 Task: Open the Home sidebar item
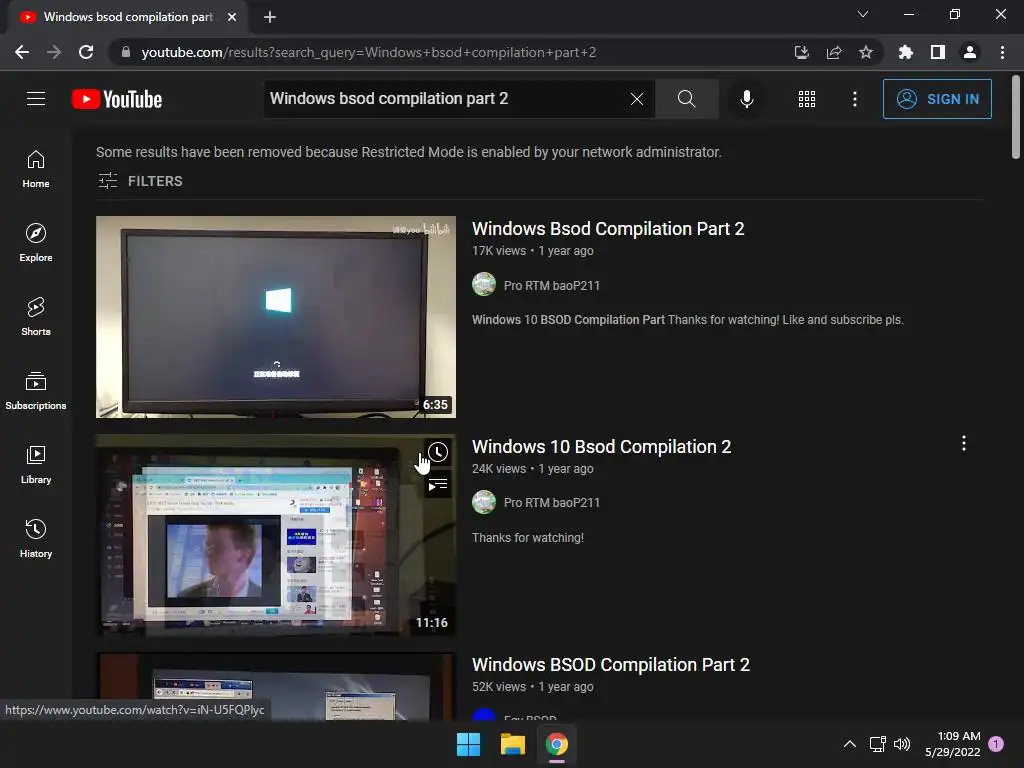coord(36,168)
